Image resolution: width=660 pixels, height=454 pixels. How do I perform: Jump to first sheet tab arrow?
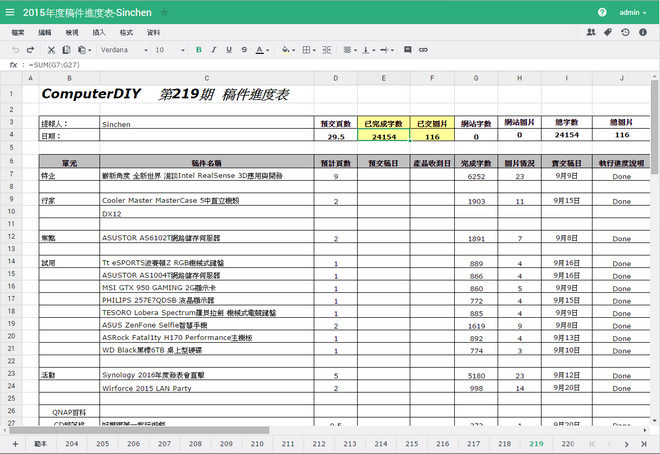tap(592, 444)
